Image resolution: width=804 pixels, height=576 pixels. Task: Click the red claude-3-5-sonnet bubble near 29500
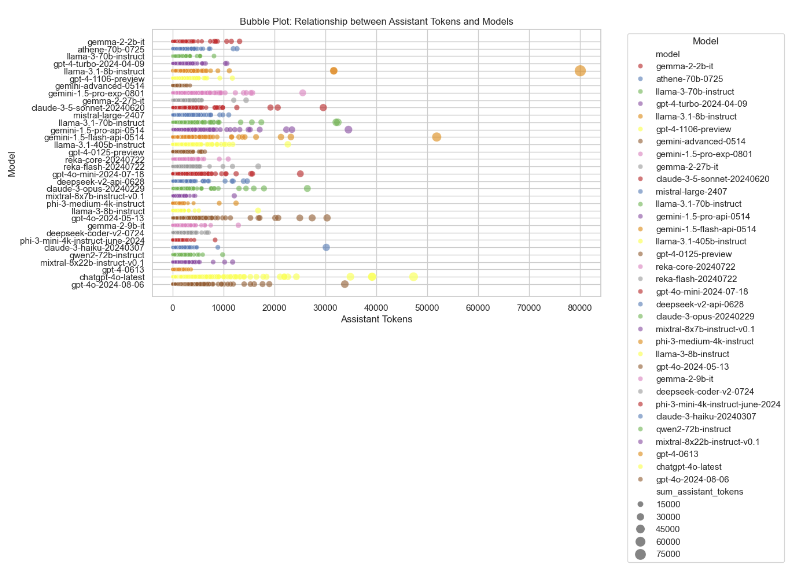pyautogui.click(x=323, y=108)
